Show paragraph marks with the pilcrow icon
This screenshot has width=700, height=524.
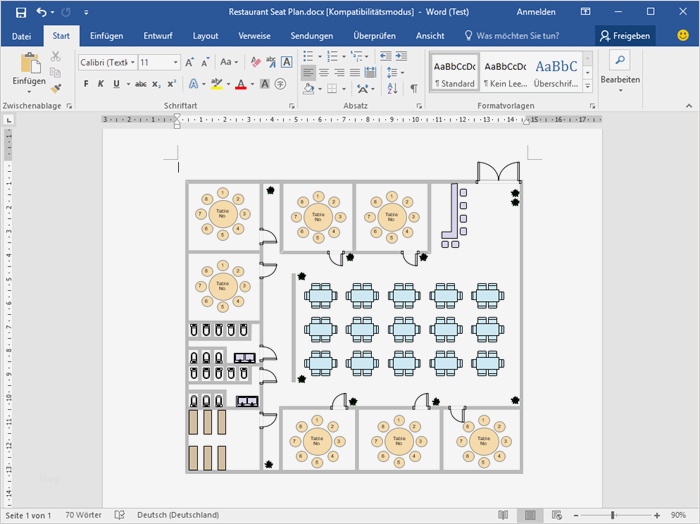pos(414,88)
